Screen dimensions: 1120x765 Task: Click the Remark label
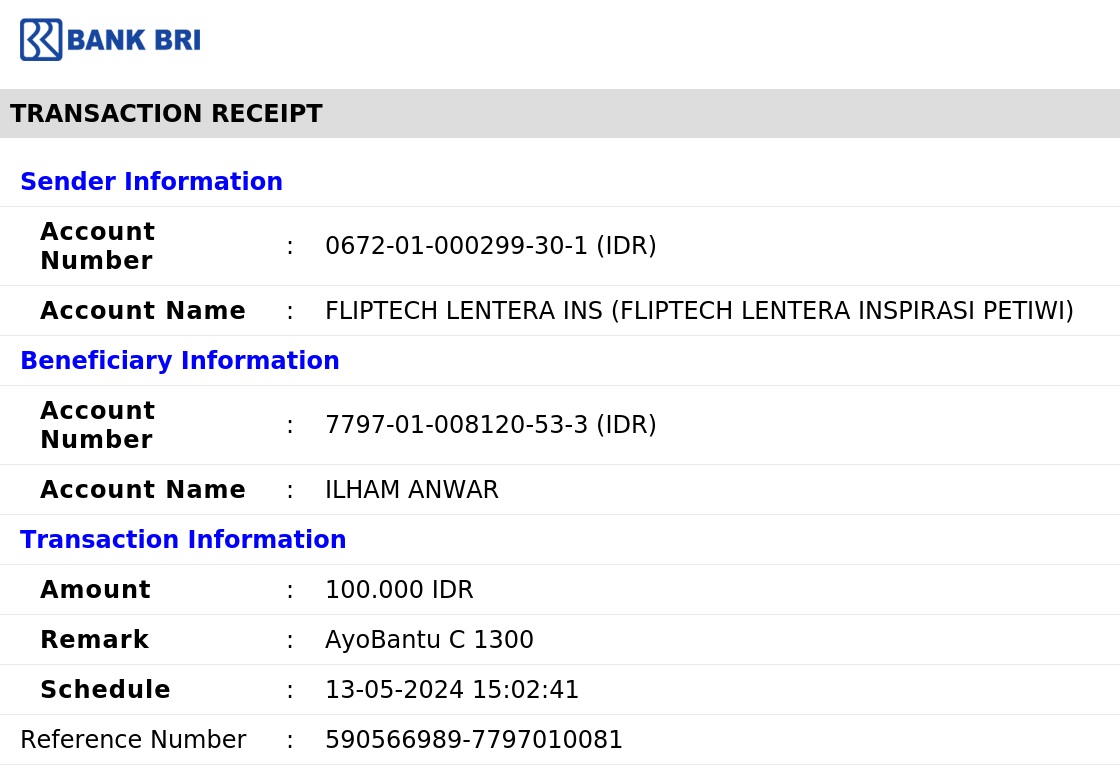click(95, 639)
